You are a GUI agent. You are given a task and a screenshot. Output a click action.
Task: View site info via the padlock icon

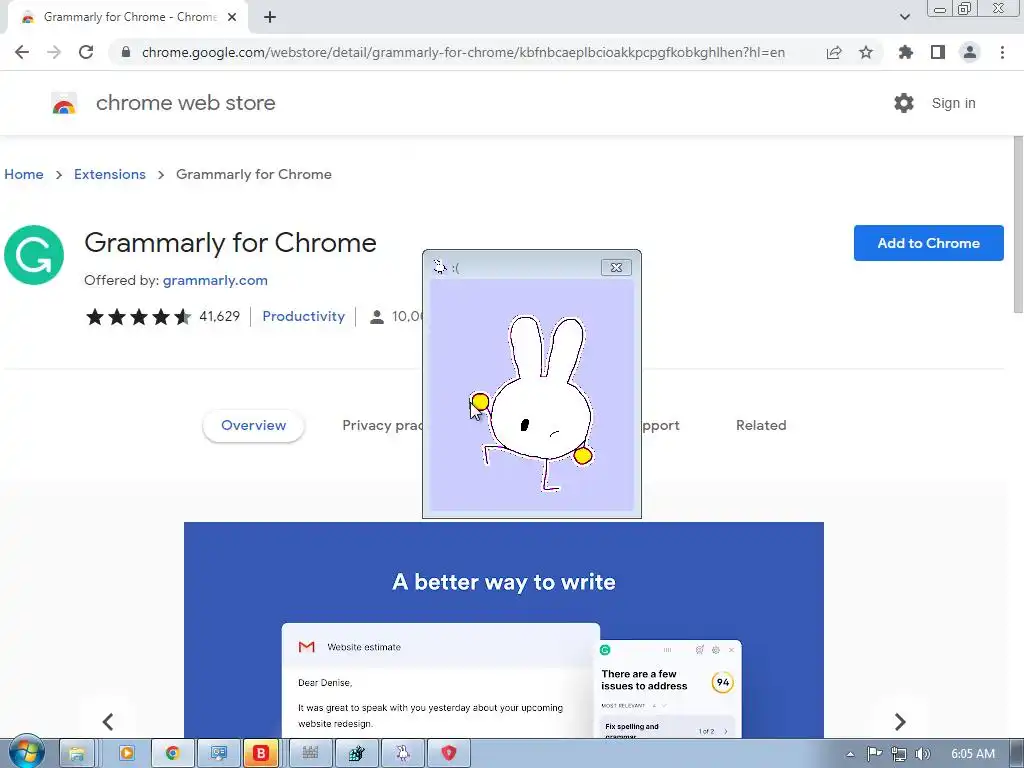tap(126, 52)
